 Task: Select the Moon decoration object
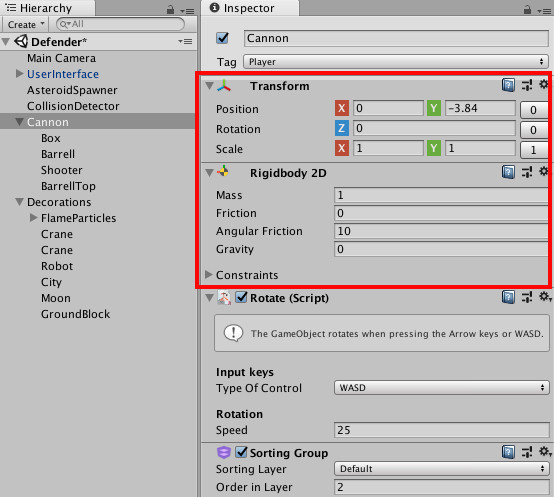point(56,298)
